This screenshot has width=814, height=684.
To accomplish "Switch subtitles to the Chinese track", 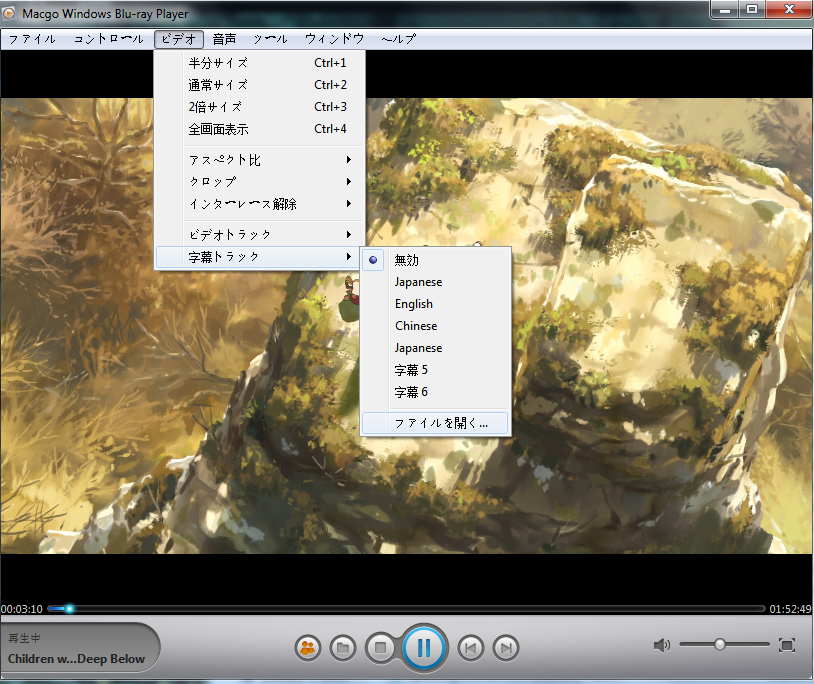I will [x=416, y=326].
